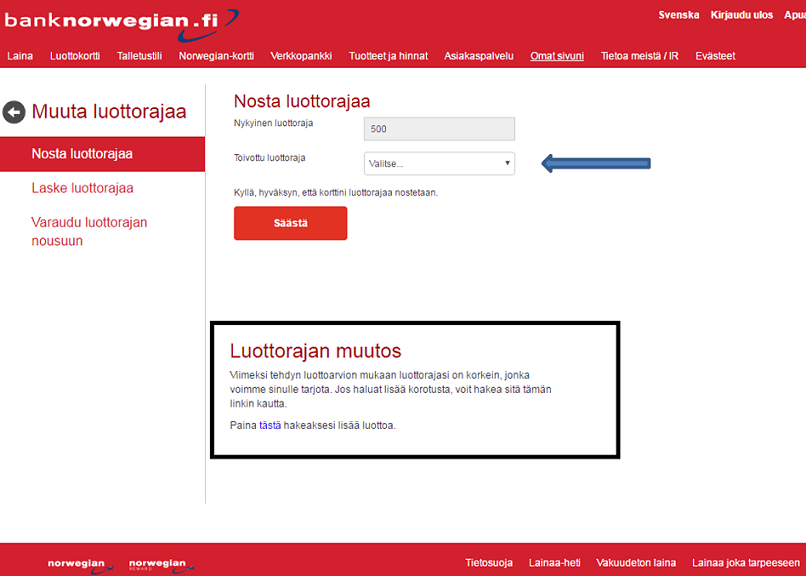The image size is (806, 576).
Task: Click the Säästä button
Action: 290,223
